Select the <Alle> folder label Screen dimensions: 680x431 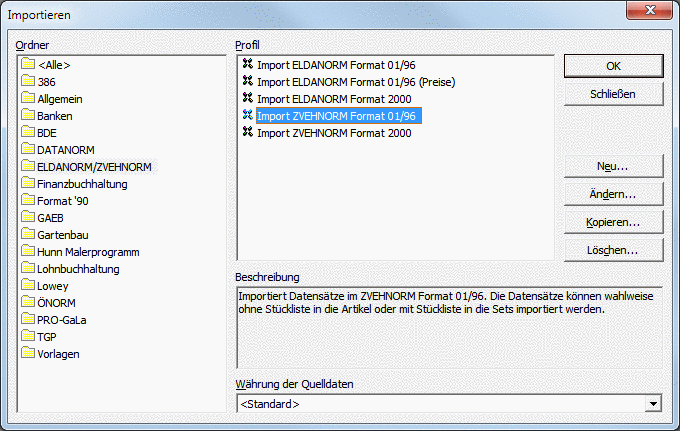pyautogui.click(x=54, y=65)
